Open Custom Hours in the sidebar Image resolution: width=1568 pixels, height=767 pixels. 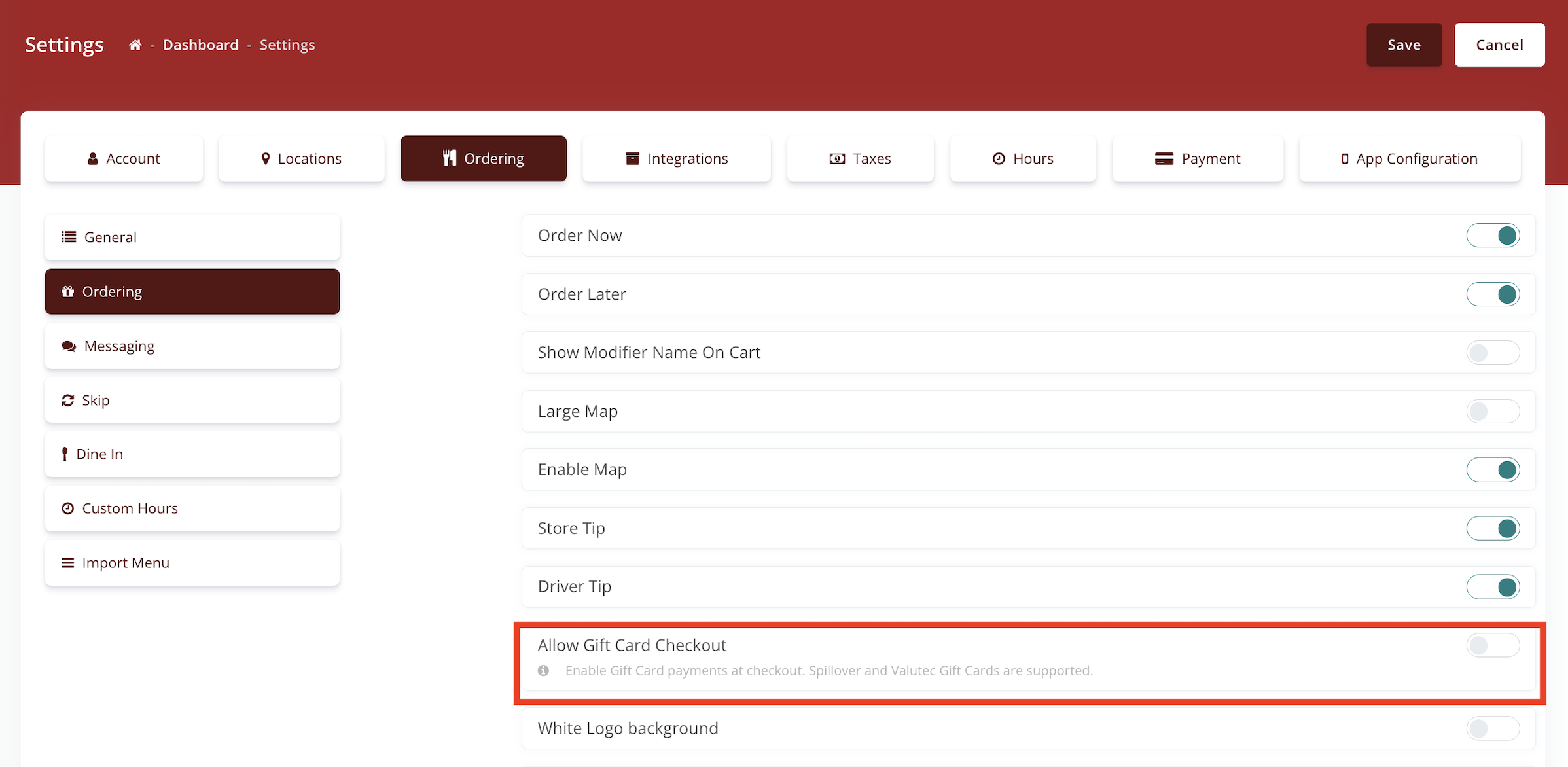click(192, 508)
